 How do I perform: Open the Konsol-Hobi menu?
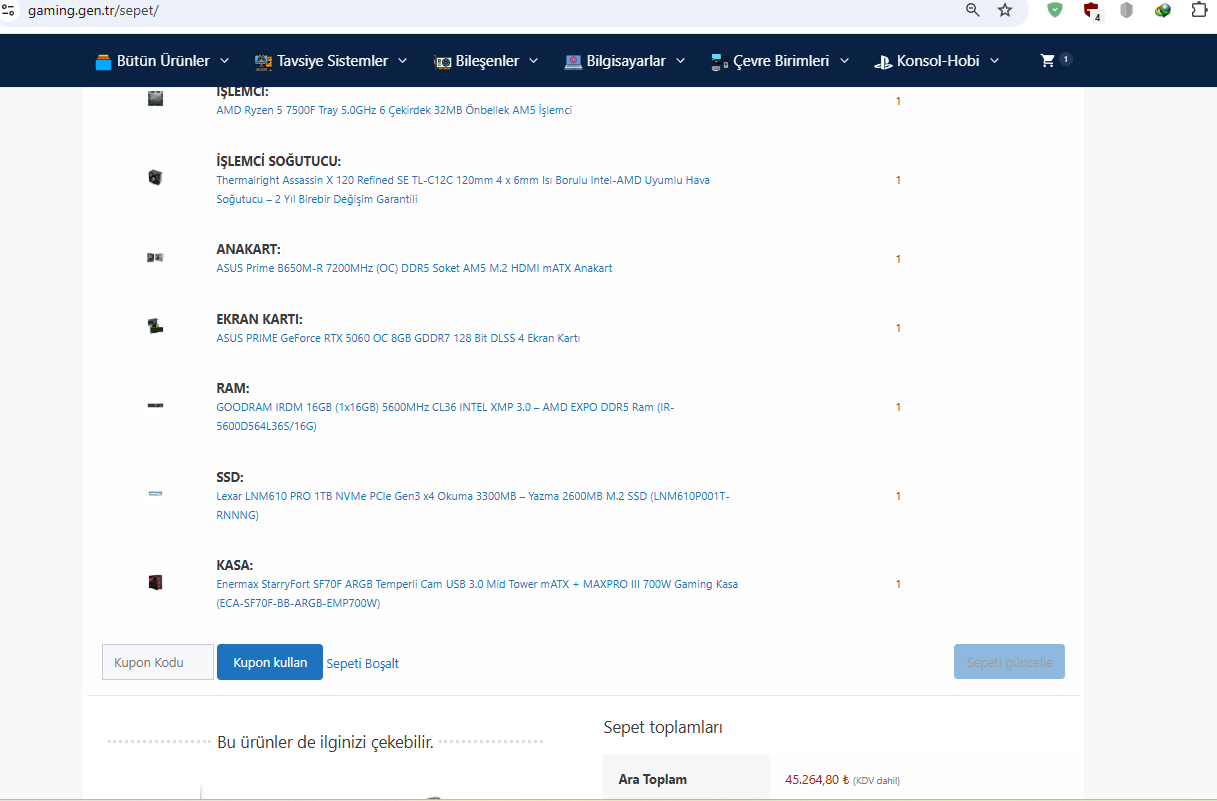936,61
